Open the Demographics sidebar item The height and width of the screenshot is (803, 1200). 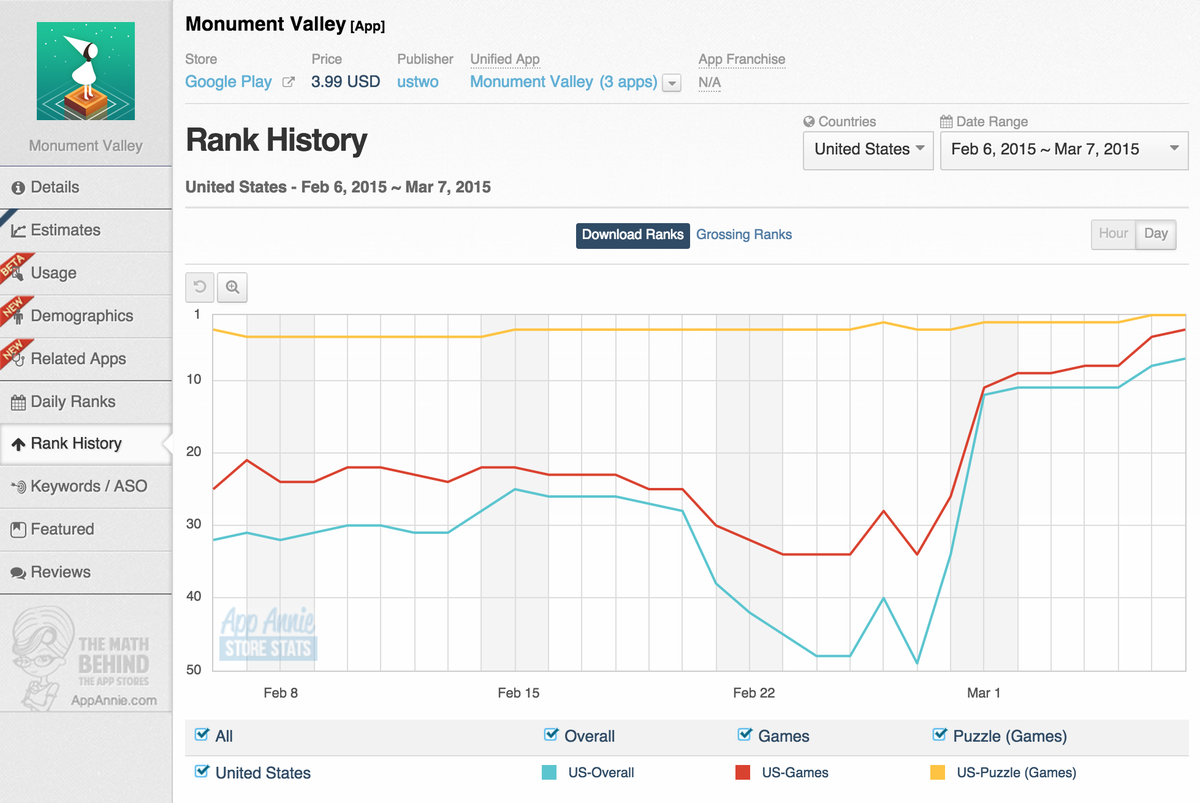(x=86, y=316)
